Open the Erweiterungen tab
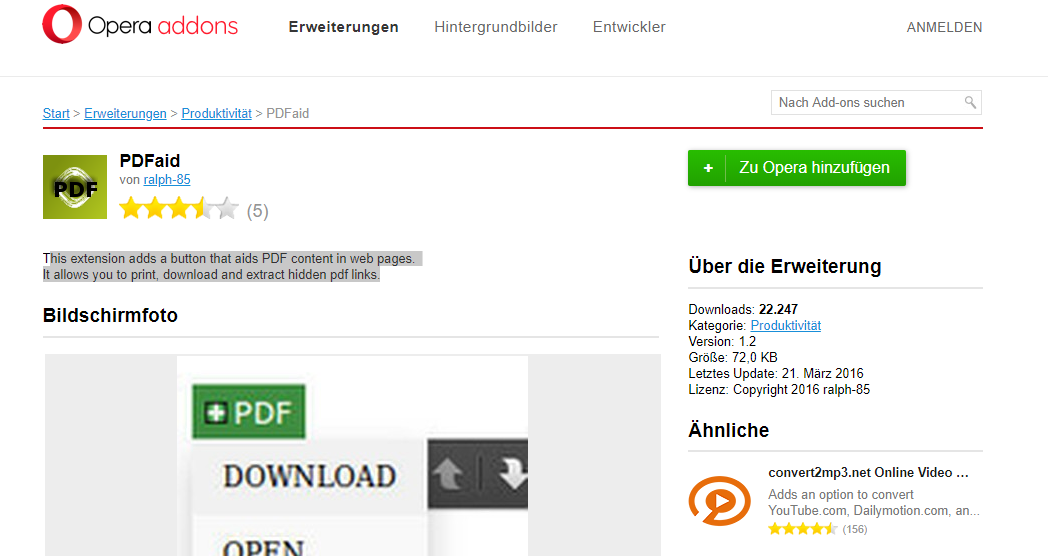This screenshot has height=556, width=1048. point(344,27)
